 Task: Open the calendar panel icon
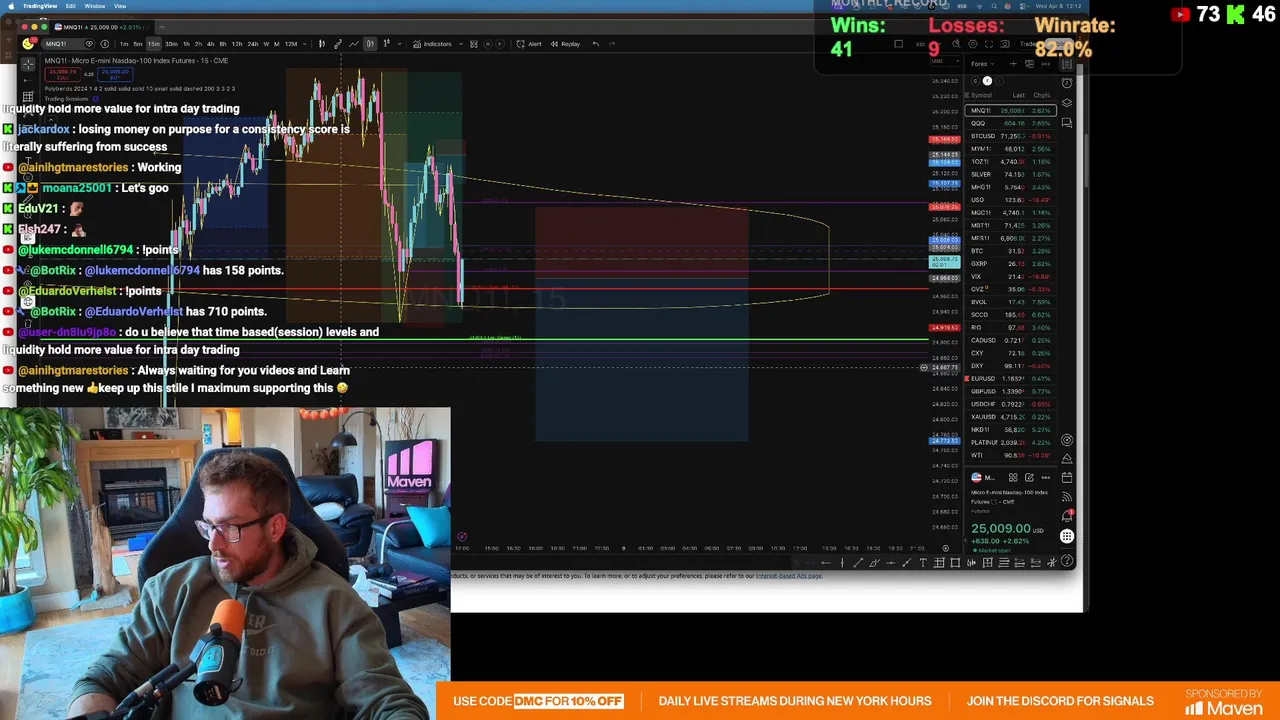point(1067,477)
